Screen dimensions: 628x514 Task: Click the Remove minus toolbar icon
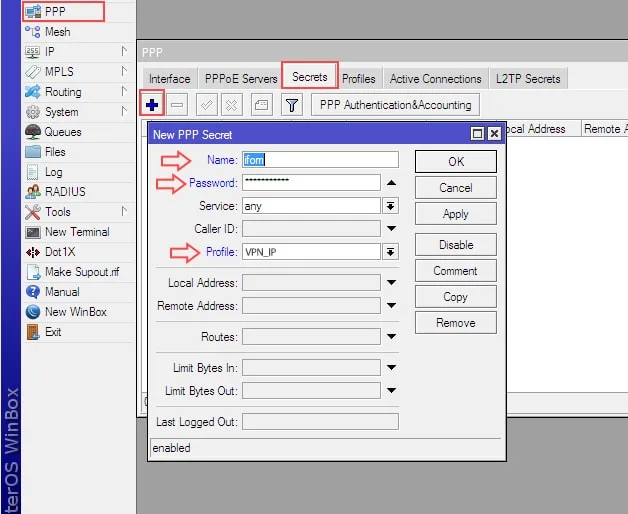tap(177, 104)
